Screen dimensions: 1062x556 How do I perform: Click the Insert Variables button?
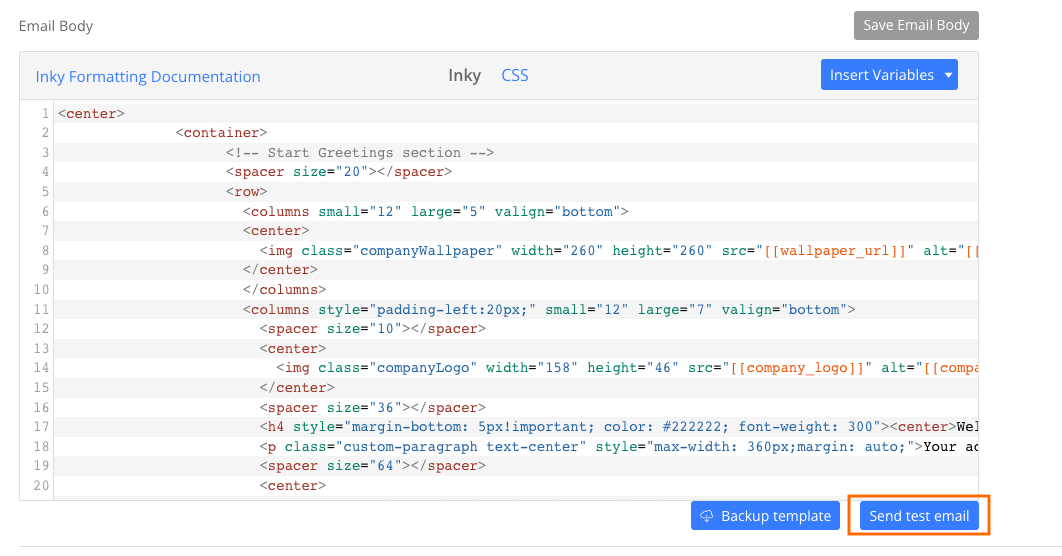889,75
